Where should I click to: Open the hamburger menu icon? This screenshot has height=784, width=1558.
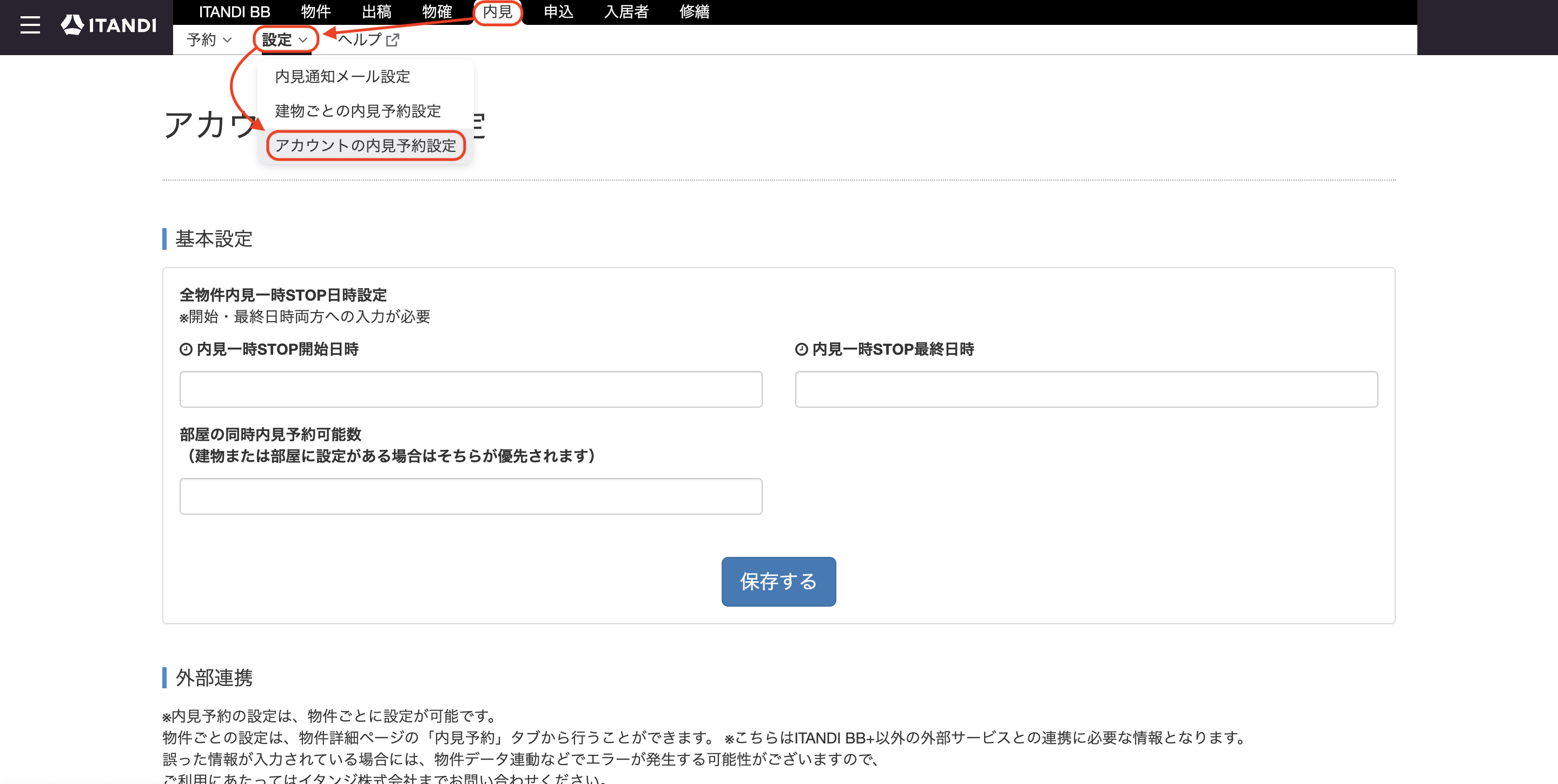coord(30,25)
